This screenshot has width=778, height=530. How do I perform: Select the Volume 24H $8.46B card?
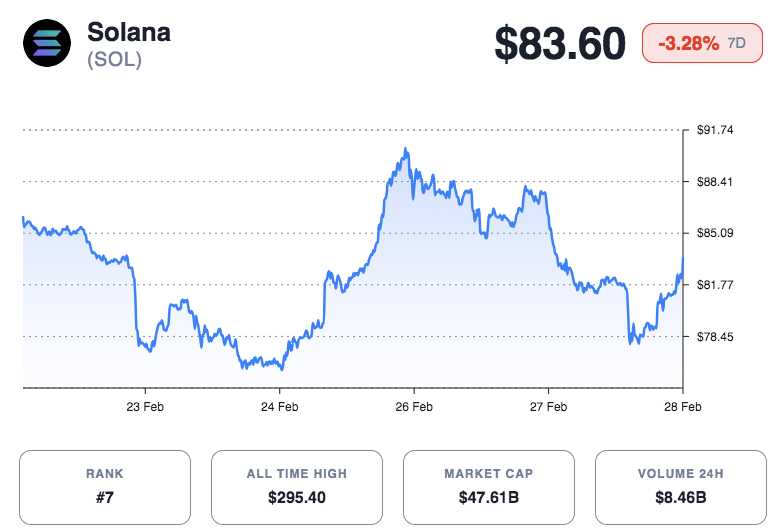pos(680,487)
